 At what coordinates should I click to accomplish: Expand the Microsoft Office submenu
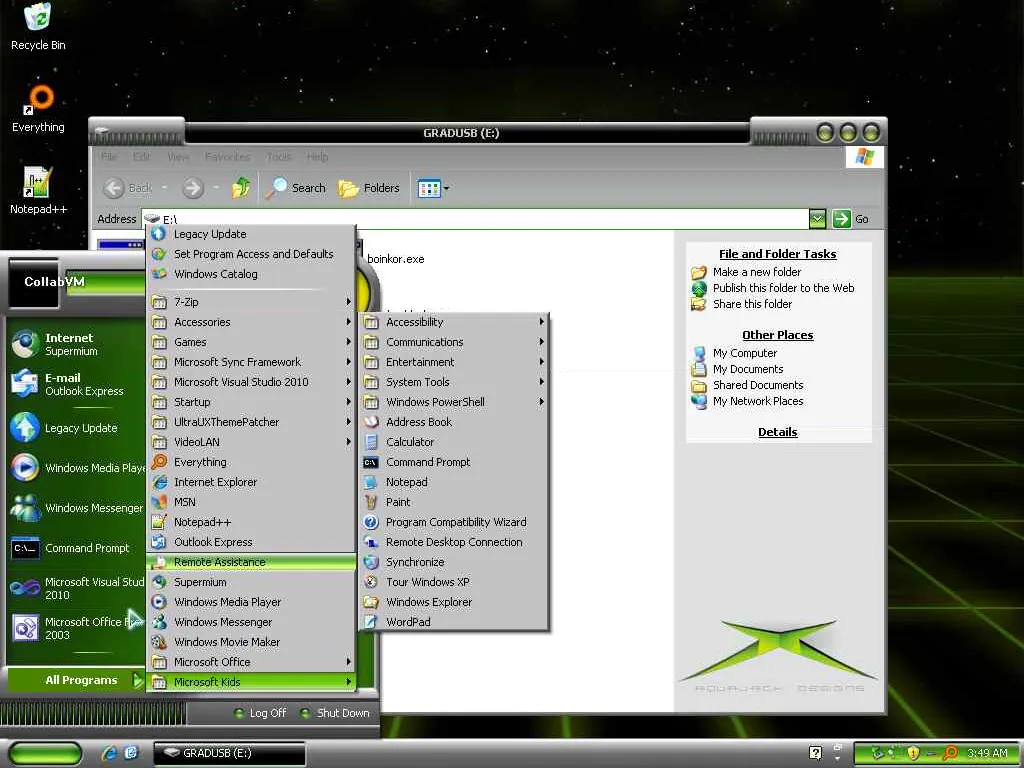[251, 662]
